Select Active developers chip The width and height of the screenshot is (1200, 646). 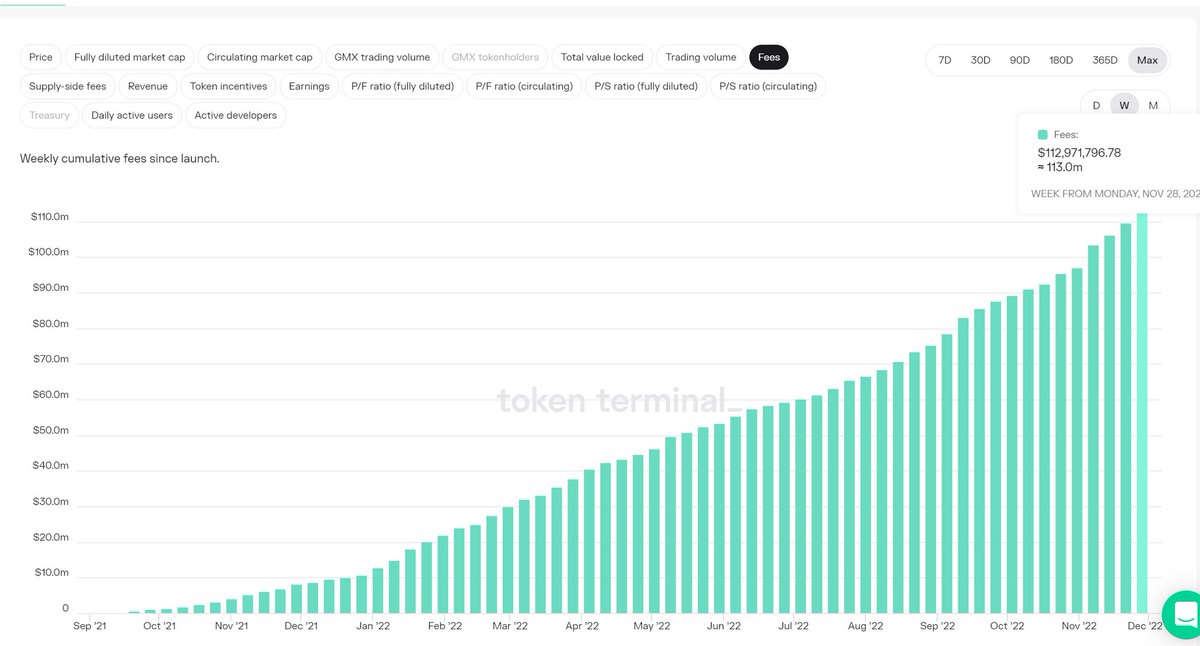[236, 115]
